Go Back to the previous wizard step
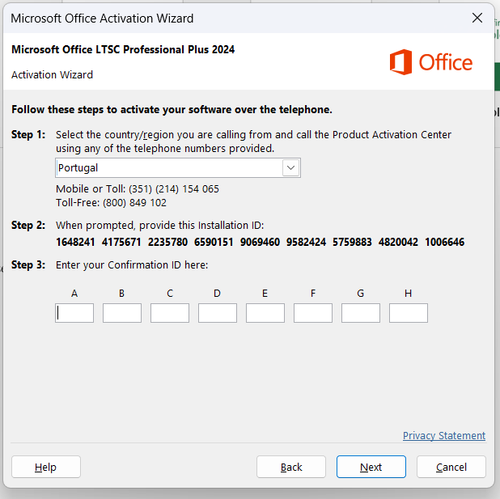500x499 pixels. pos(291,467)
